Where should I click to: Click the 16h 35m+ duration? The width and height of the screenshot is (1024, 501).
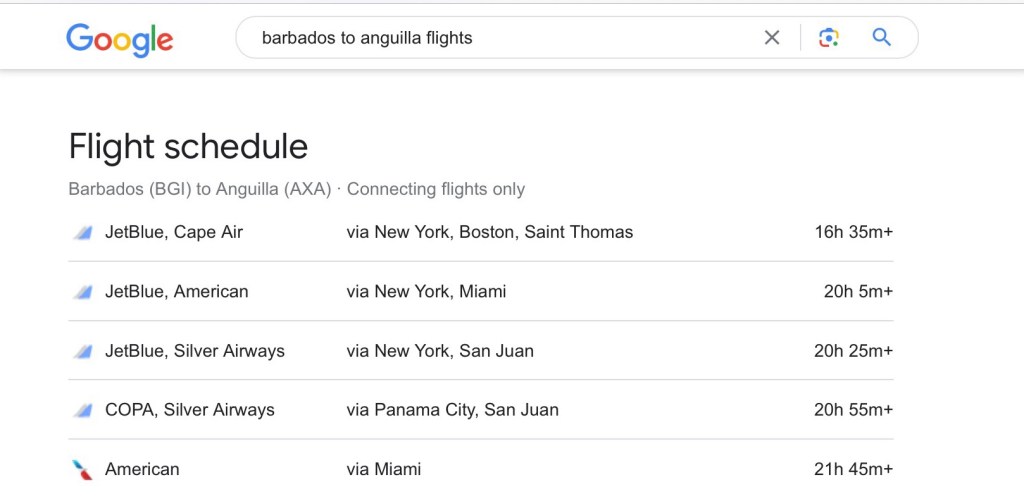point(853,232)
